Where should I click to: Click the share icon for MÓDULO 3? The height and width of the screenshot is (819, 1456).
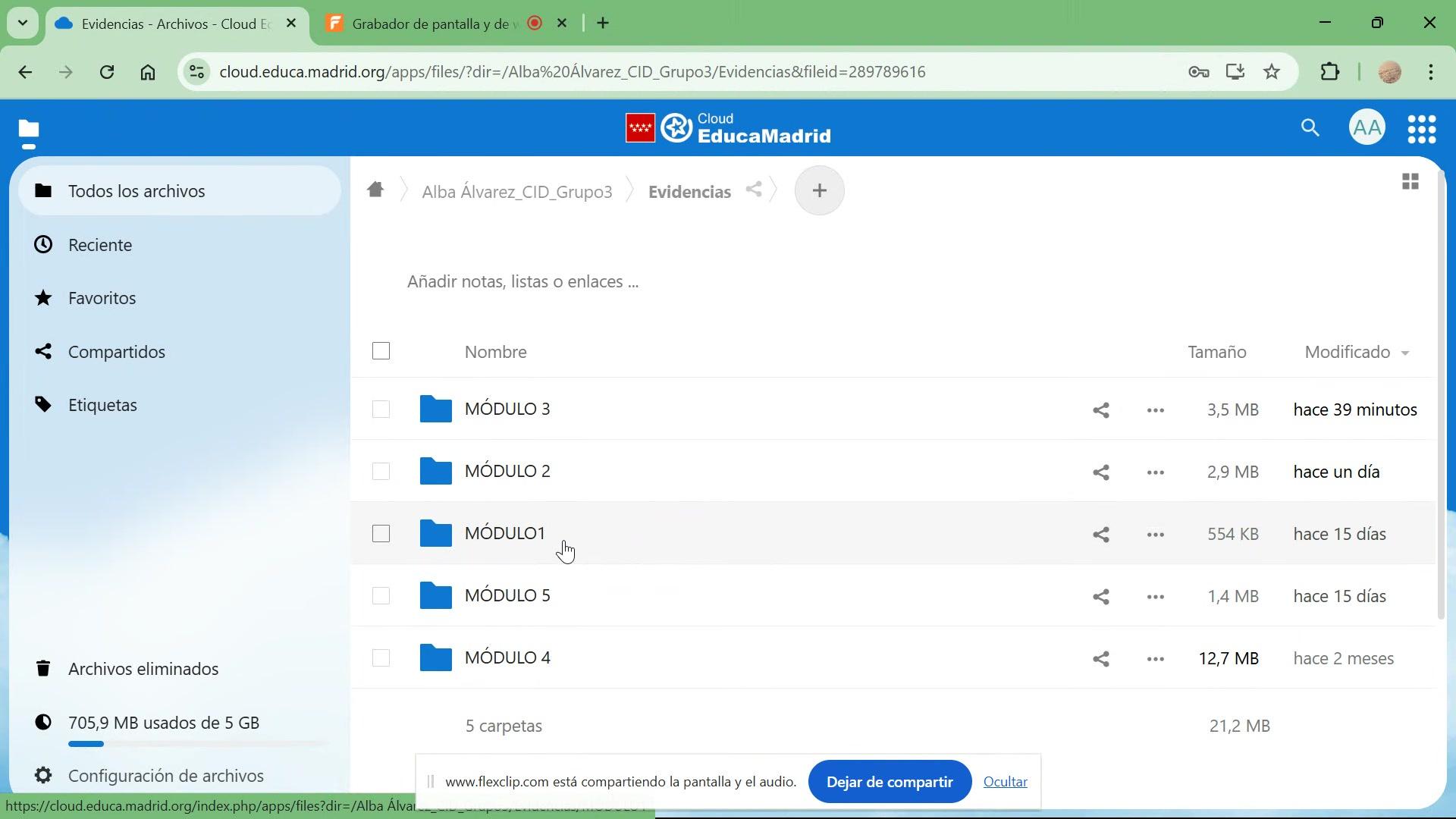click(x=1101, y=410)
